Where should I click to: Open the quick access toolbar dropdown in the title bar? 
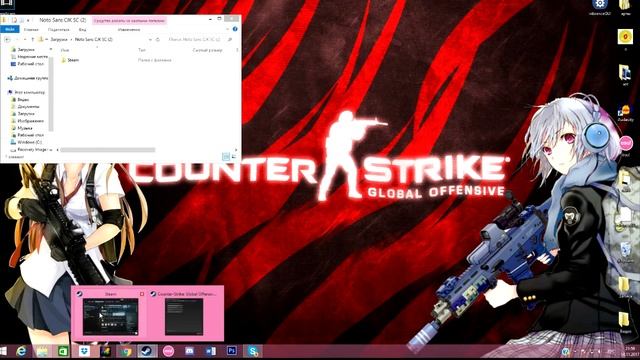point(28,20)
